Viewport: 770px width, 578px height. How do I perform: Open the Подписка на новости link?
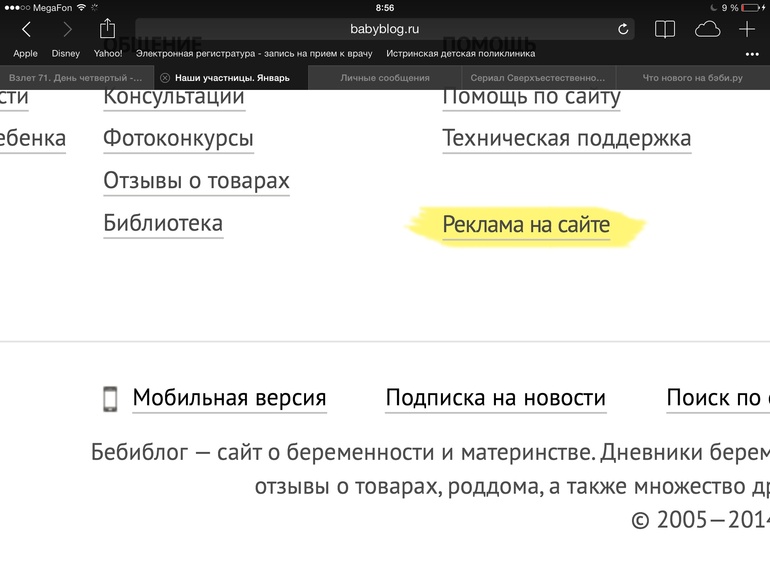click(495, 398)
